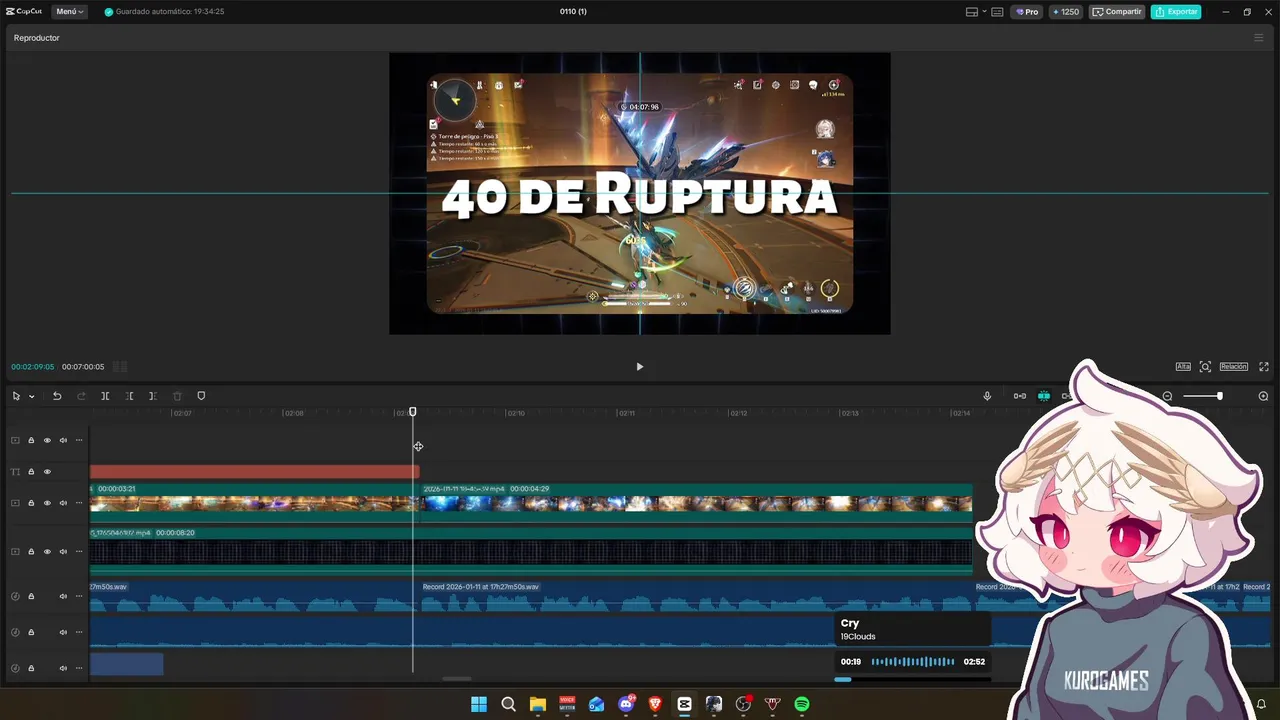Click the Cry song title in music overlay

click(850, 623)
